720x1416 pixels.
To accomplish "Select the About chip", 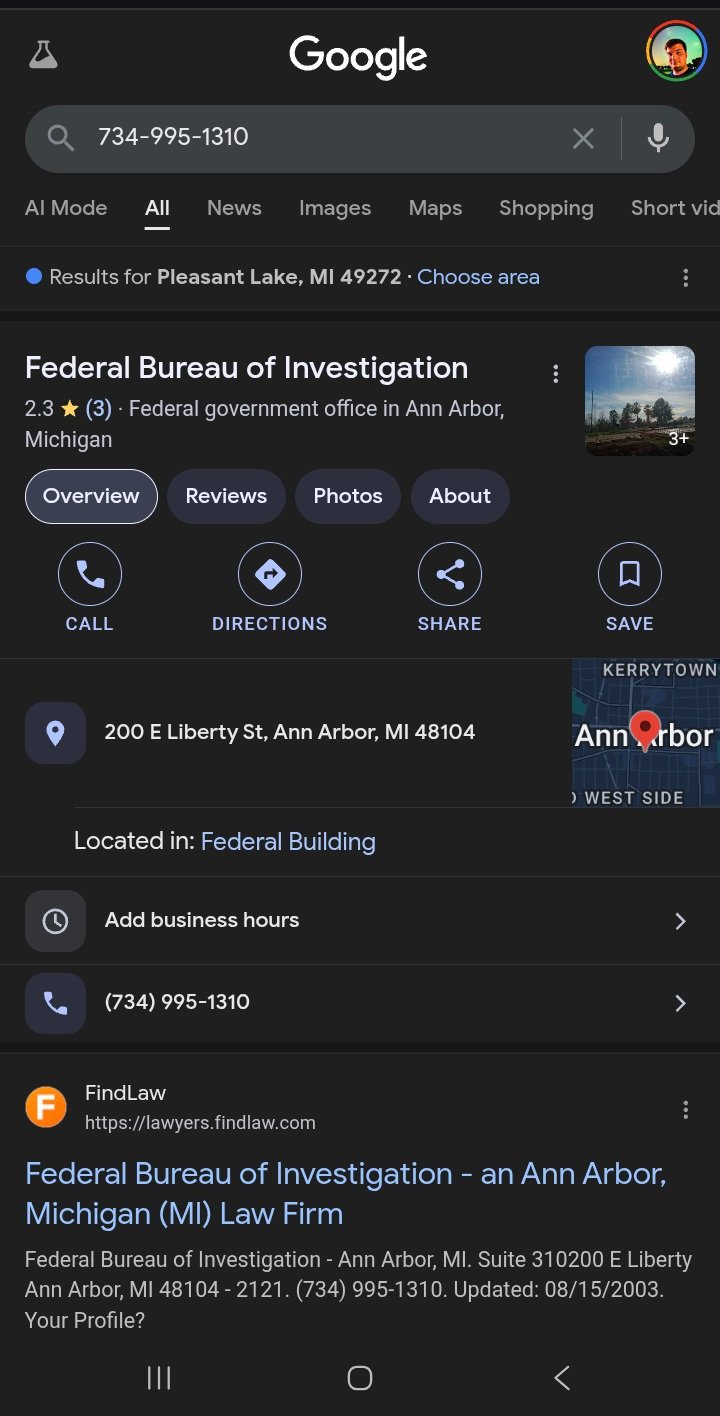I will coord(460,496).
